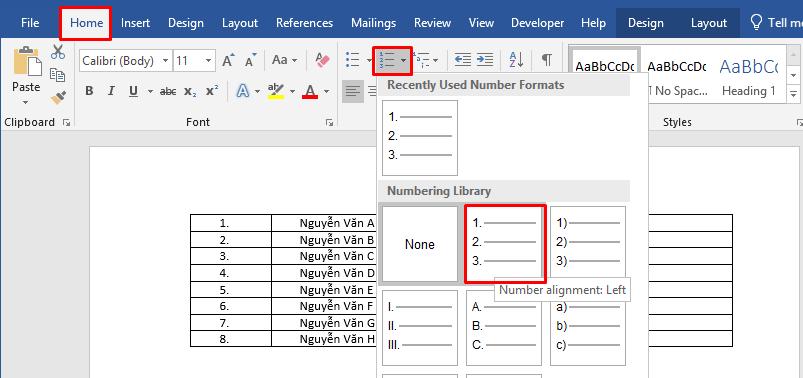803x378 pixels.
Task: Click the Bullets list icon
Action: tap(352, 60)
